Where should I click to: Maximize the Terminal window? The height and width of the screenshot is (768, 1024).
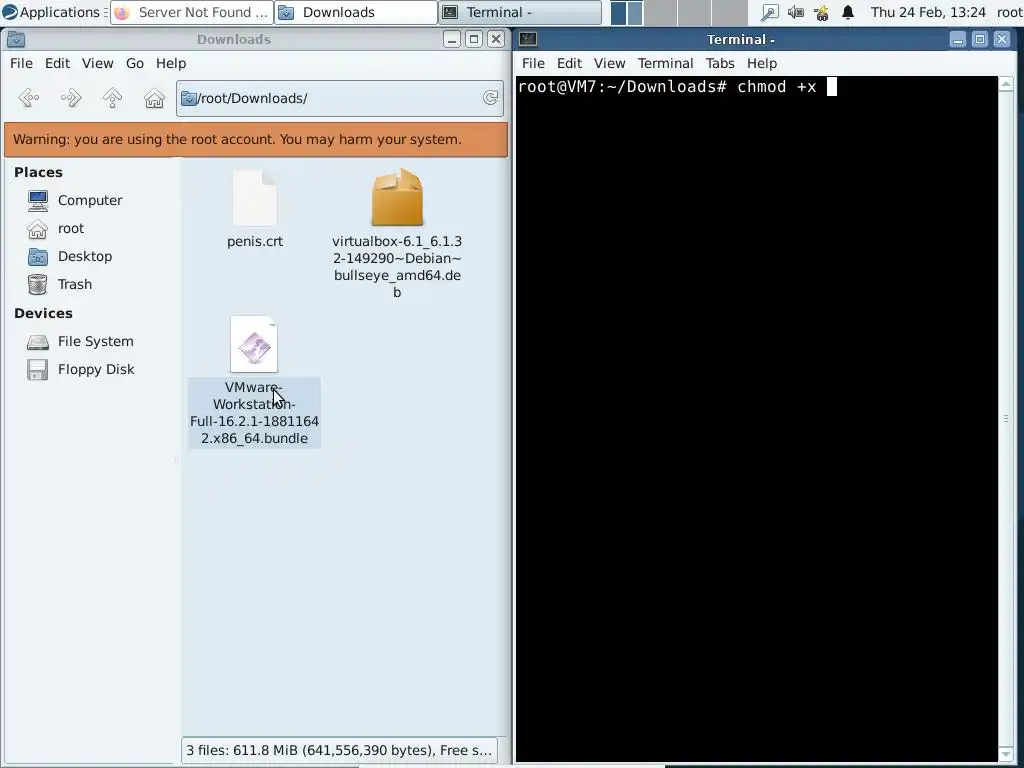coord(980,39)
